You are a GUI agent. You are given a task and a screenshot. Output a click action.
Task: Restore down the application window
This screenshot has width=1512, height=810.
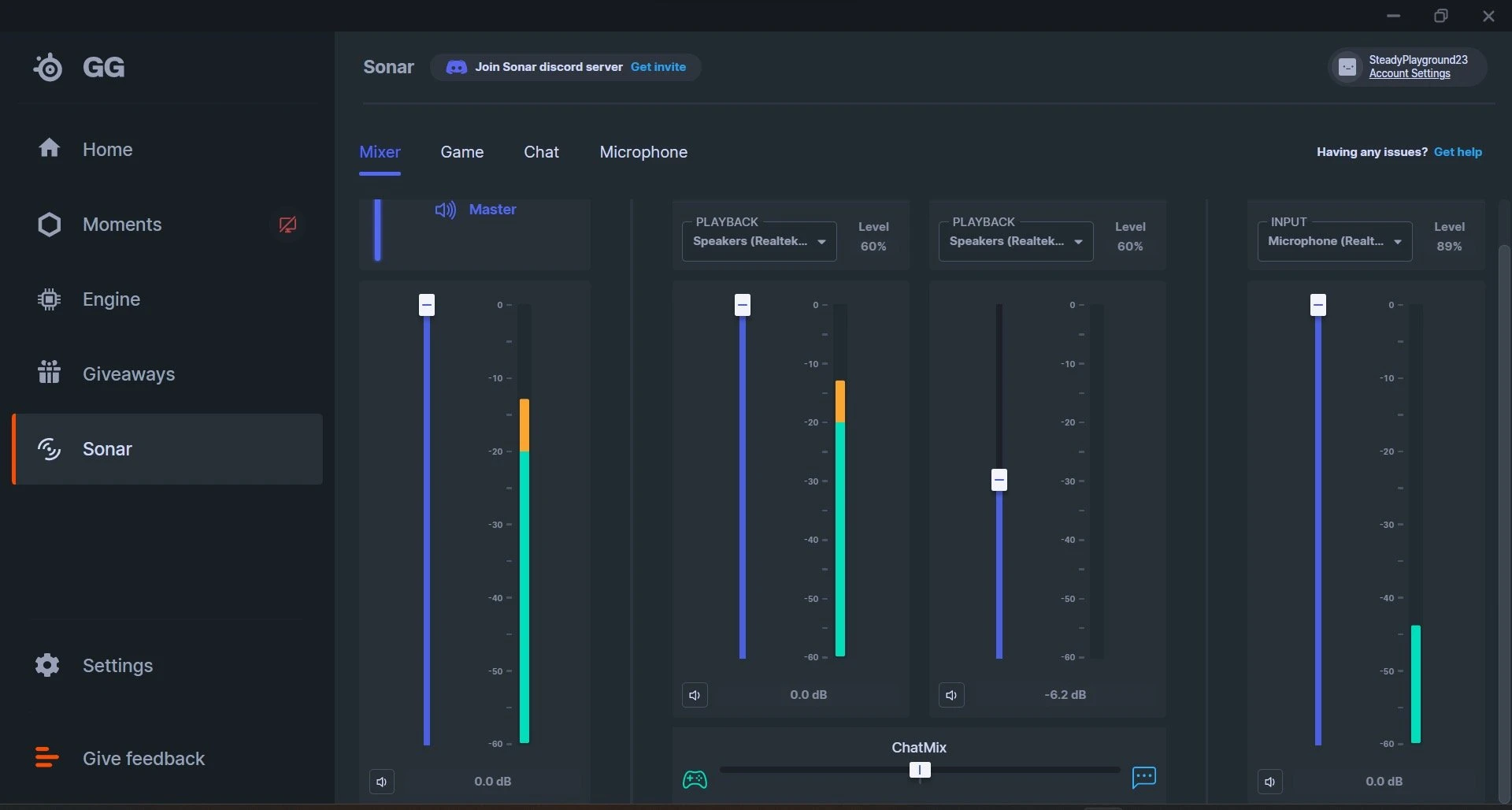click(x=1441, y=16)
